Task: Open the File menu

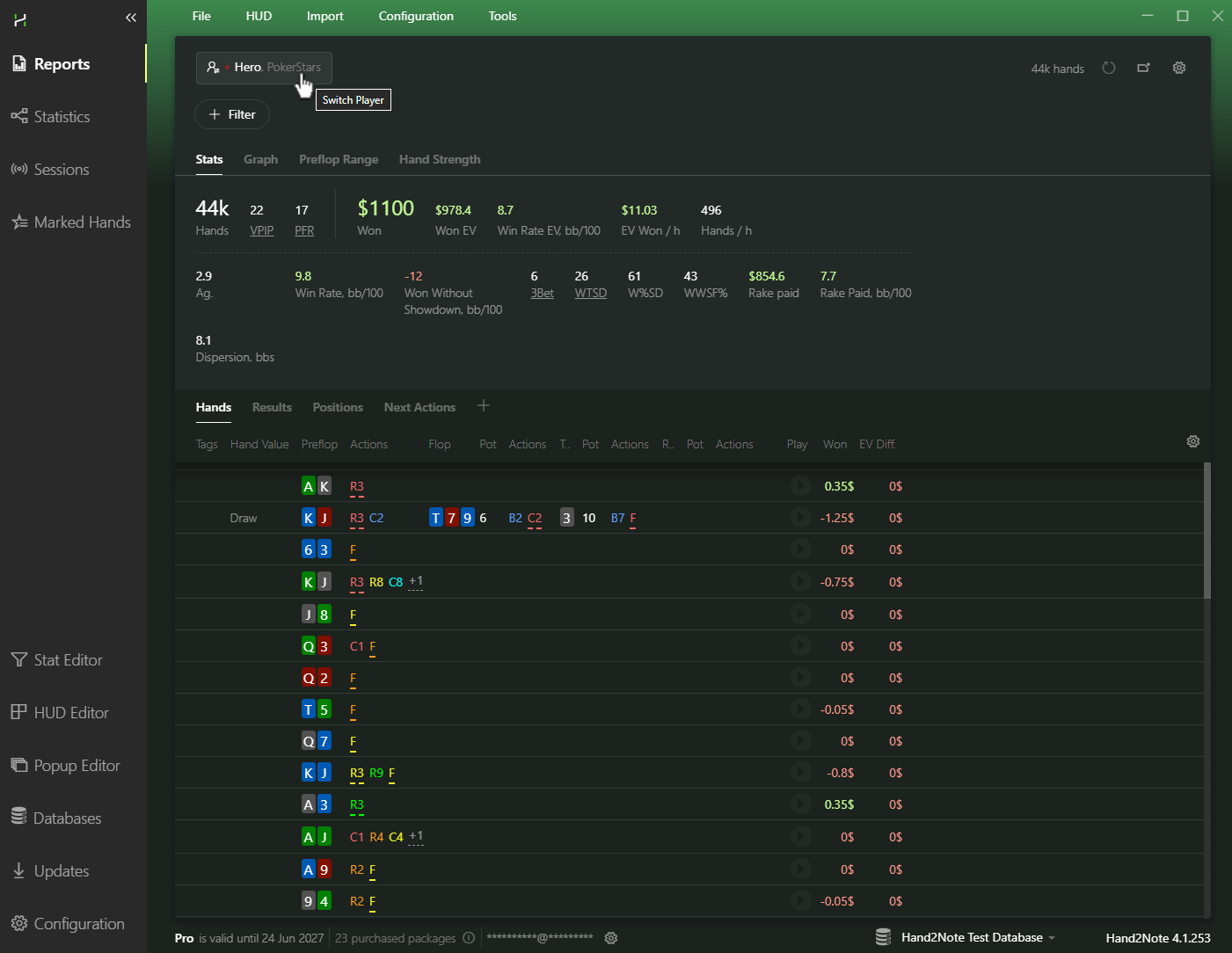Action: 201,16
